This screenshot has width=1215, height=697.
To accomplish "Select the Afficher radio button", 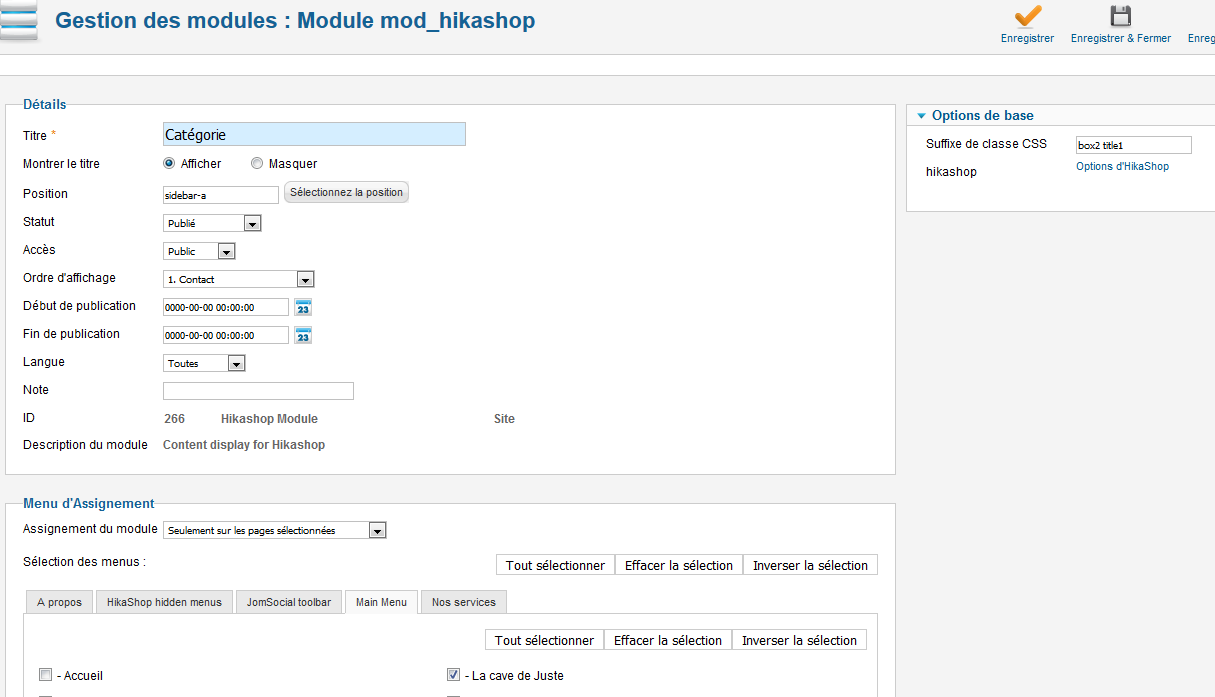I will click(x=169, y=163).
